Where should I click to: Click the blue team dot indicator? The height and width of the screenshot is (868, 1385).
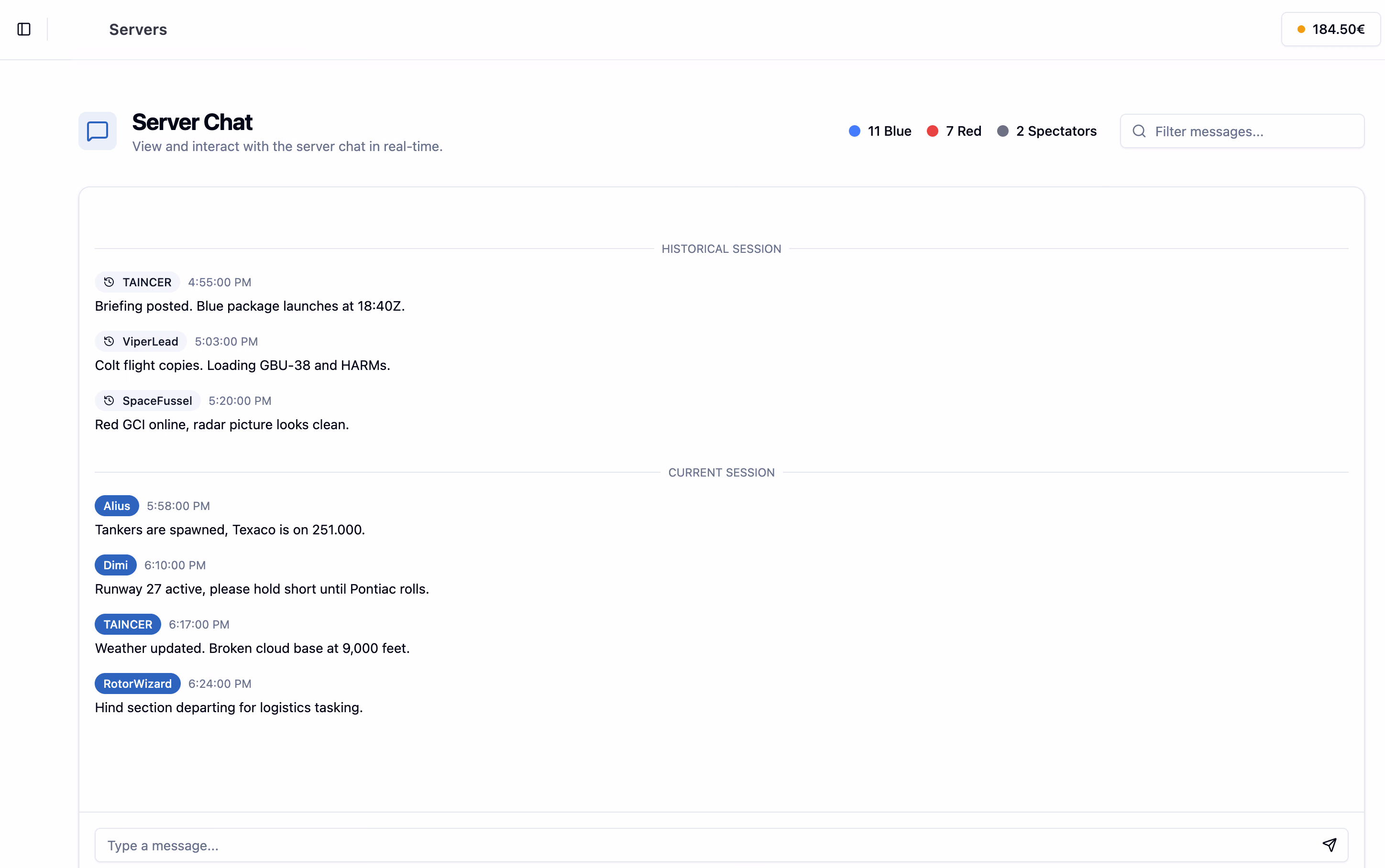point(855,131)
